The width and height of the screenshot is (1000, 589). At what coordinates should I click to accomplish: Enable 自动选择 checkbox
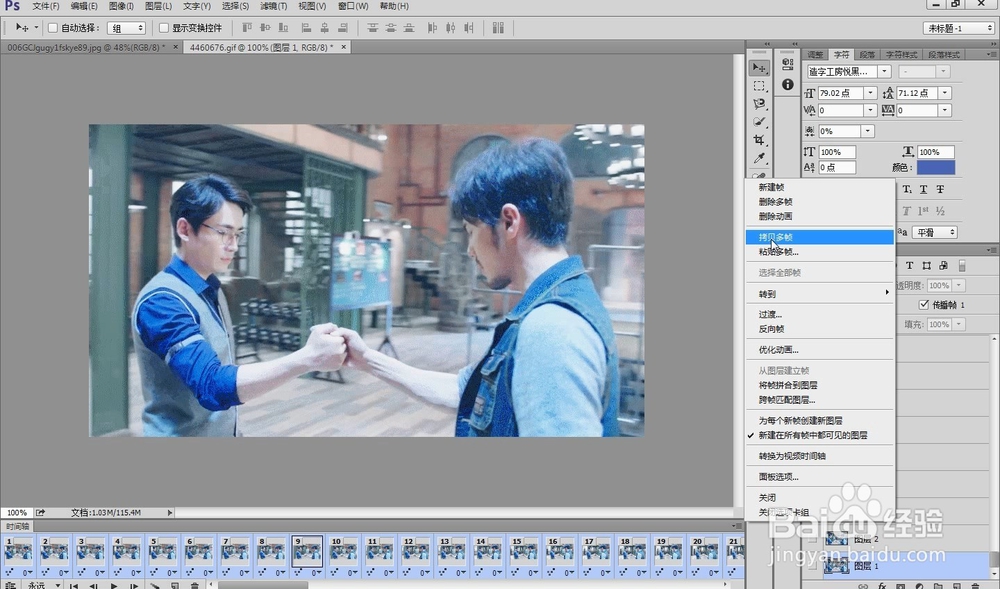(53, 27)
